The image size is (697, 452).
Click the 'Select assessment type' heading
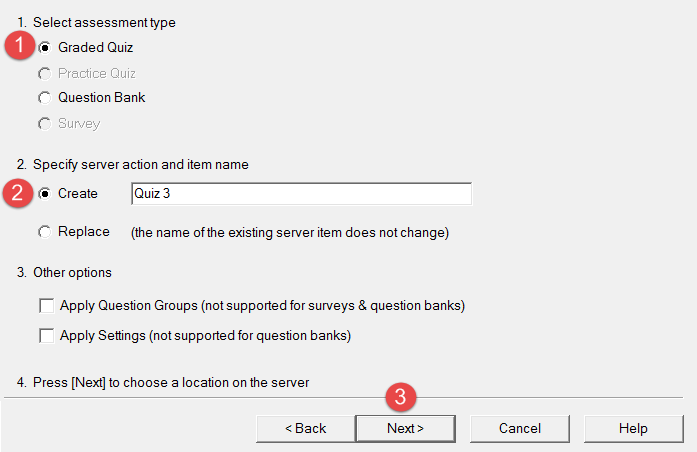coord(104,23)
